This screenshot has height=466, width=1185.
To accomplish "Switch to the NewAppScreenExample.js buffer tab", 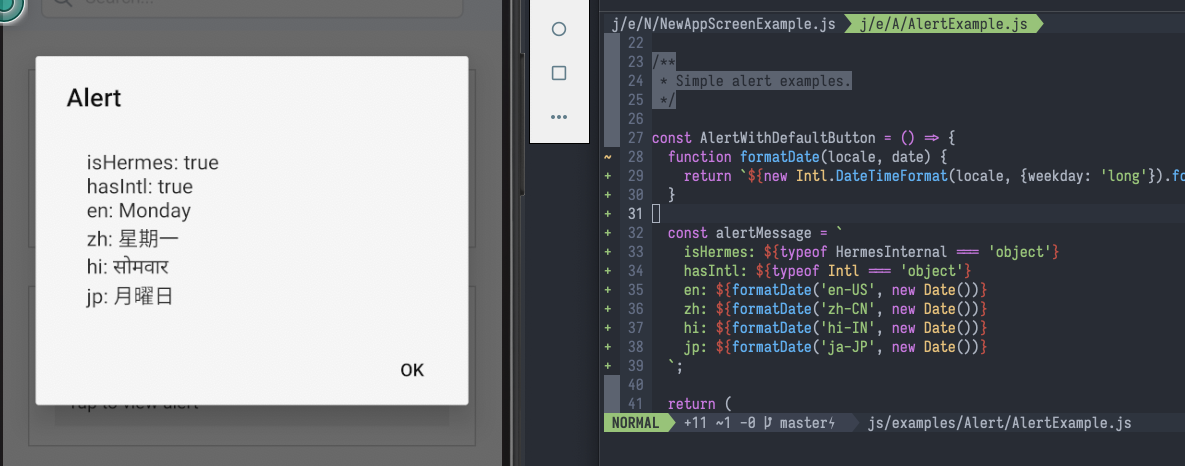I will point(724,24).
